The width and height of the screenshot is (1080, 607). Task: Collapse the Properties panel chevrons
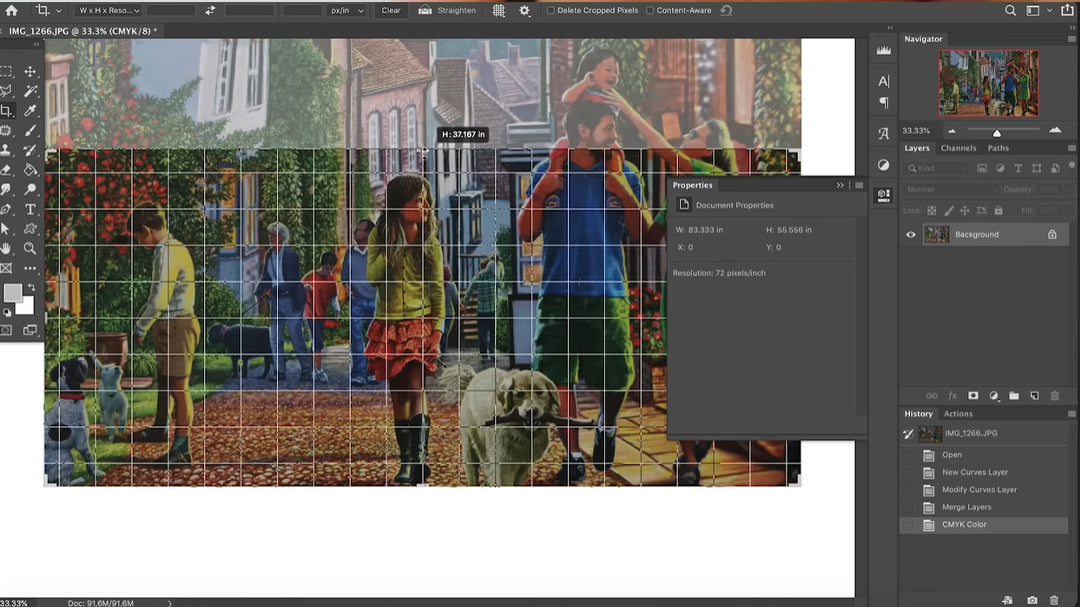click(x=840, y=185)
